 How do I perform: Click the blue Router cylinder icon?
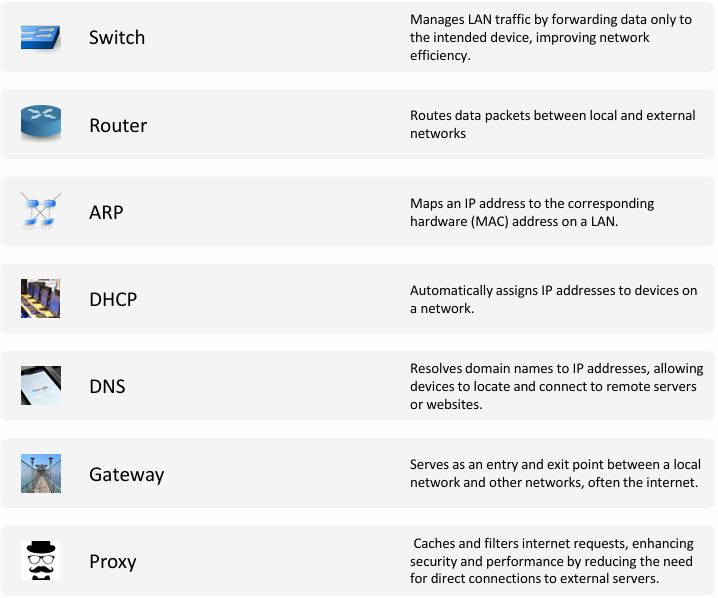41,123
